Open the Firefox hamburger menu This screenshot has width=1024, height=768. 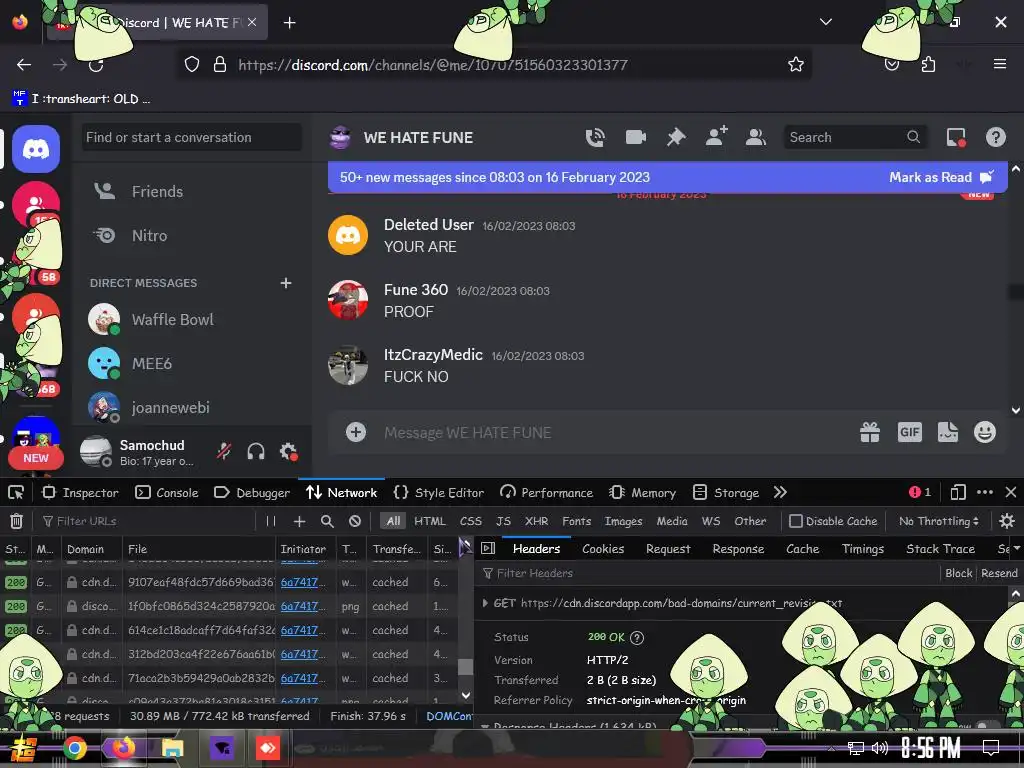click(999, 64)
